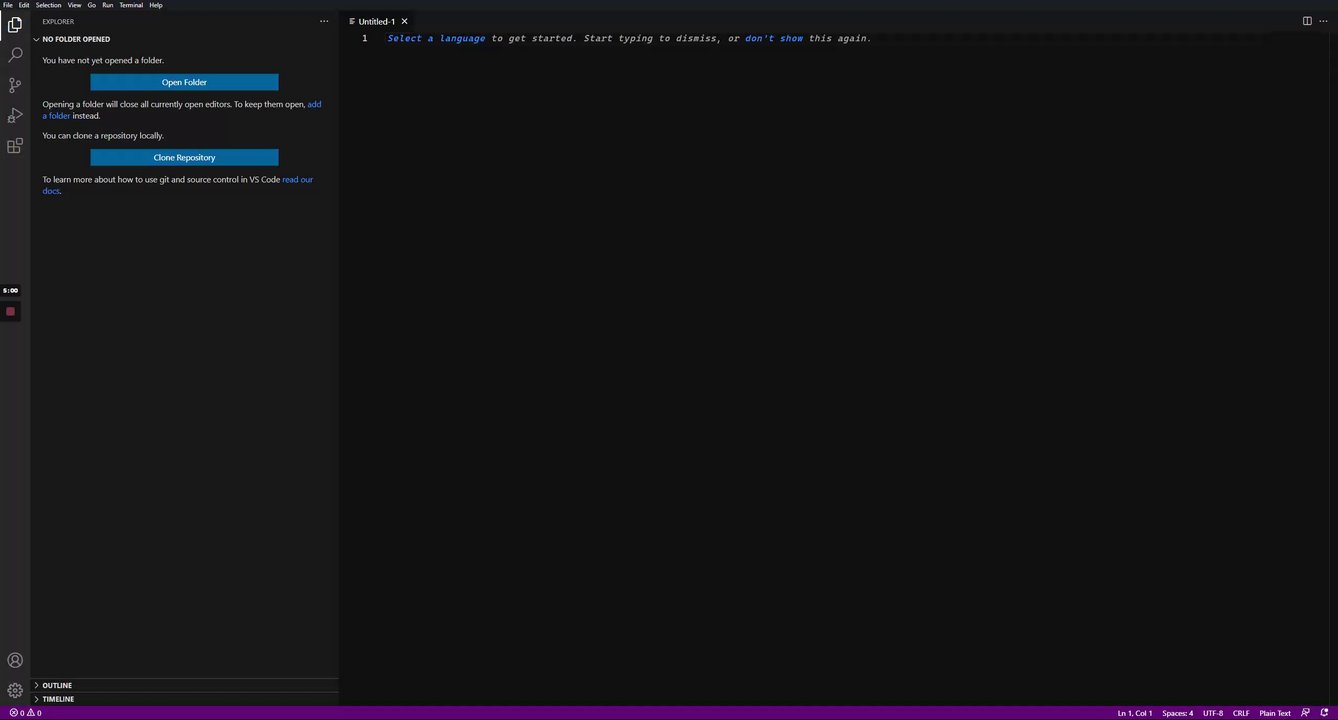
Task: Close the Untitled-1 tab
Action: [404, 21]
